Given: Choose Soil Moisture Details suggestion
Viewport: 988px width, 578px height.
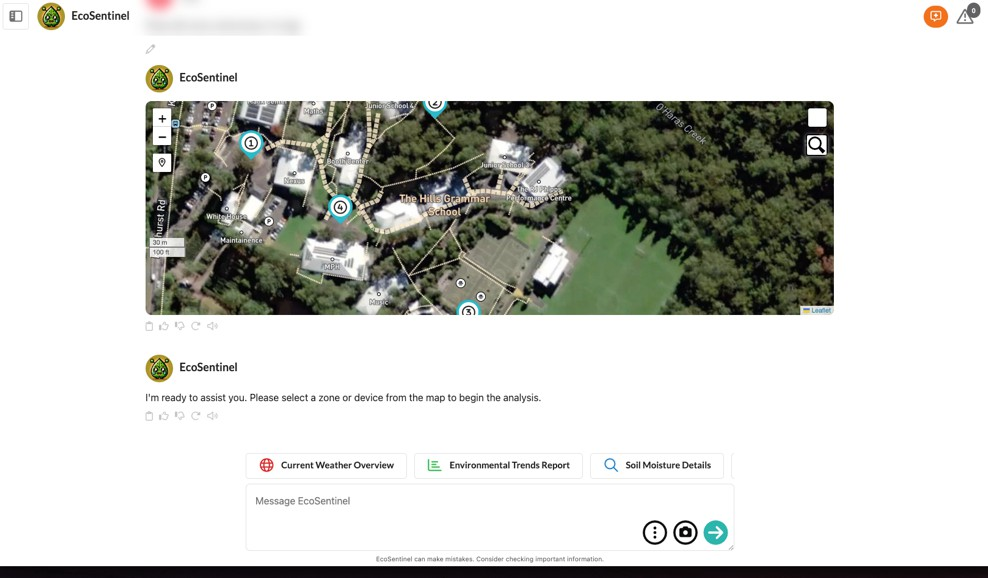Looking at the screenshot, I should pyautogui.click(x=657, y=465).
